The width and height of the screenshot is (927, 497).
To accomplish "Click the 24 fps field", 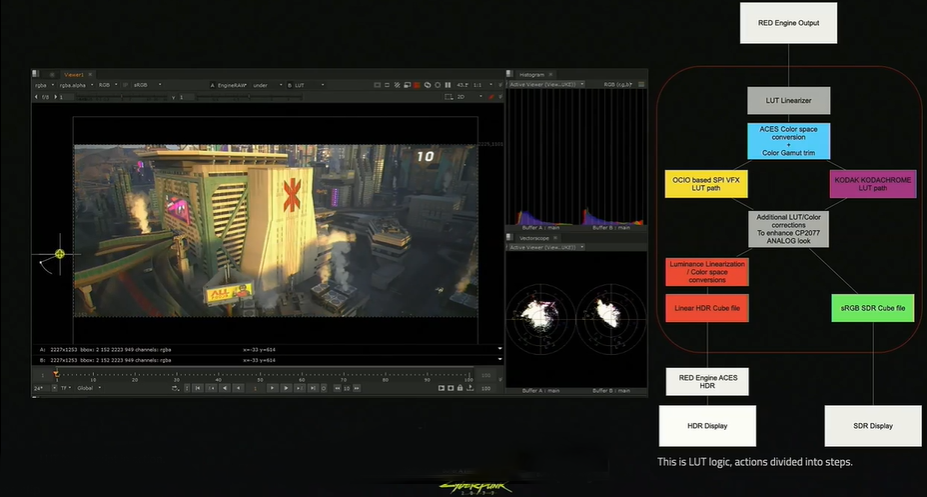I will pos(41,388).
